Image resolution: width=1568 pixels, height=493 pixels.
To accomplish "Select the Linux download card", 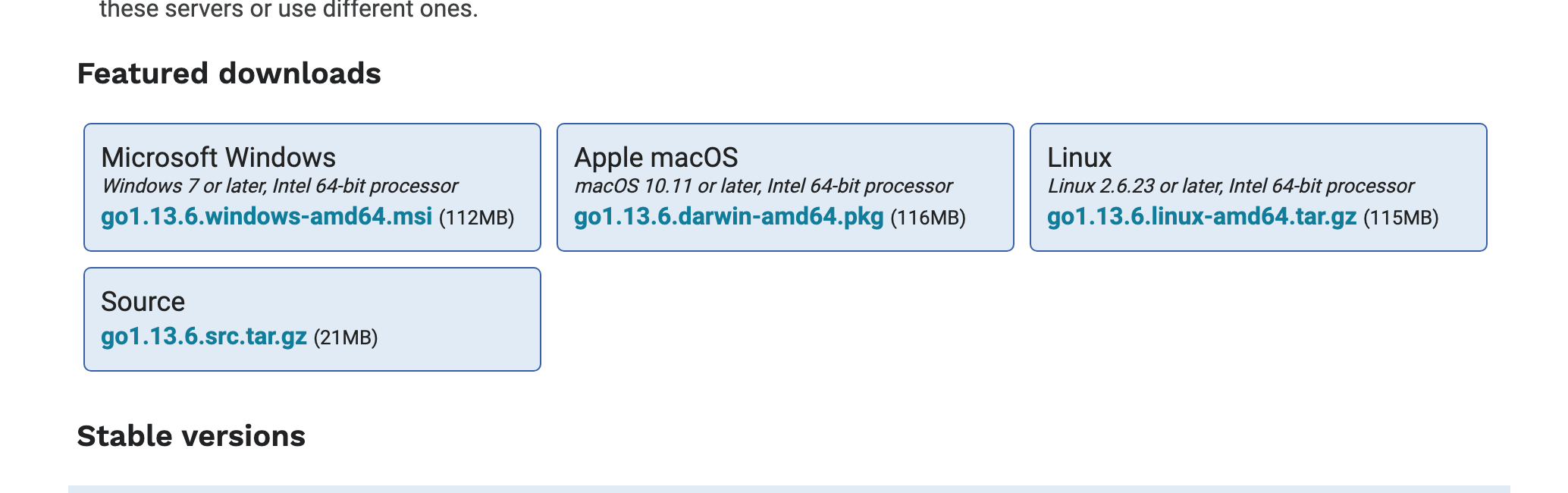I will click(1259, 186).
